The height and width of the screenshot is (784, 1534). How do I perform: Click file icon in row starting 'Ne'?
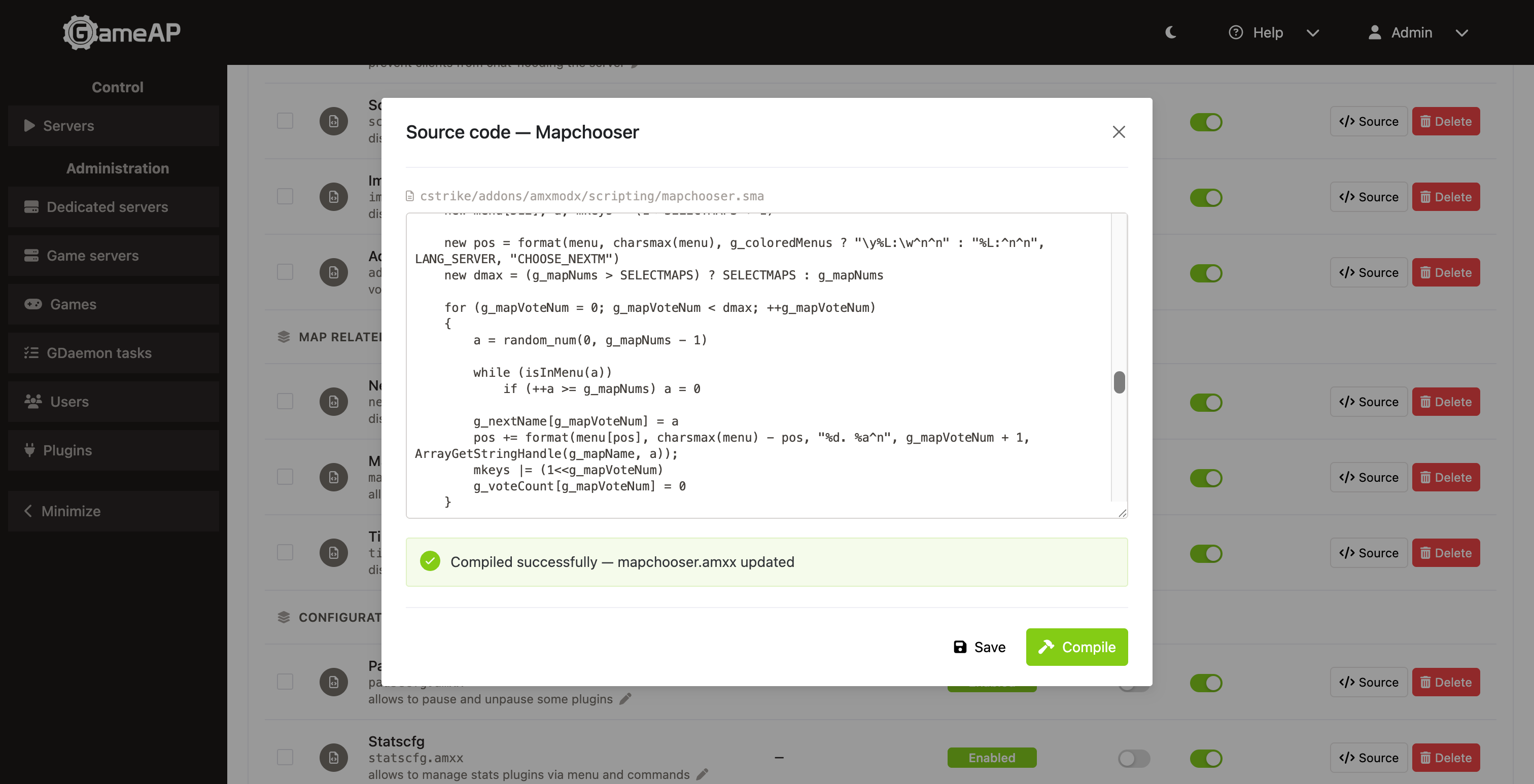[x=333, y=401]
